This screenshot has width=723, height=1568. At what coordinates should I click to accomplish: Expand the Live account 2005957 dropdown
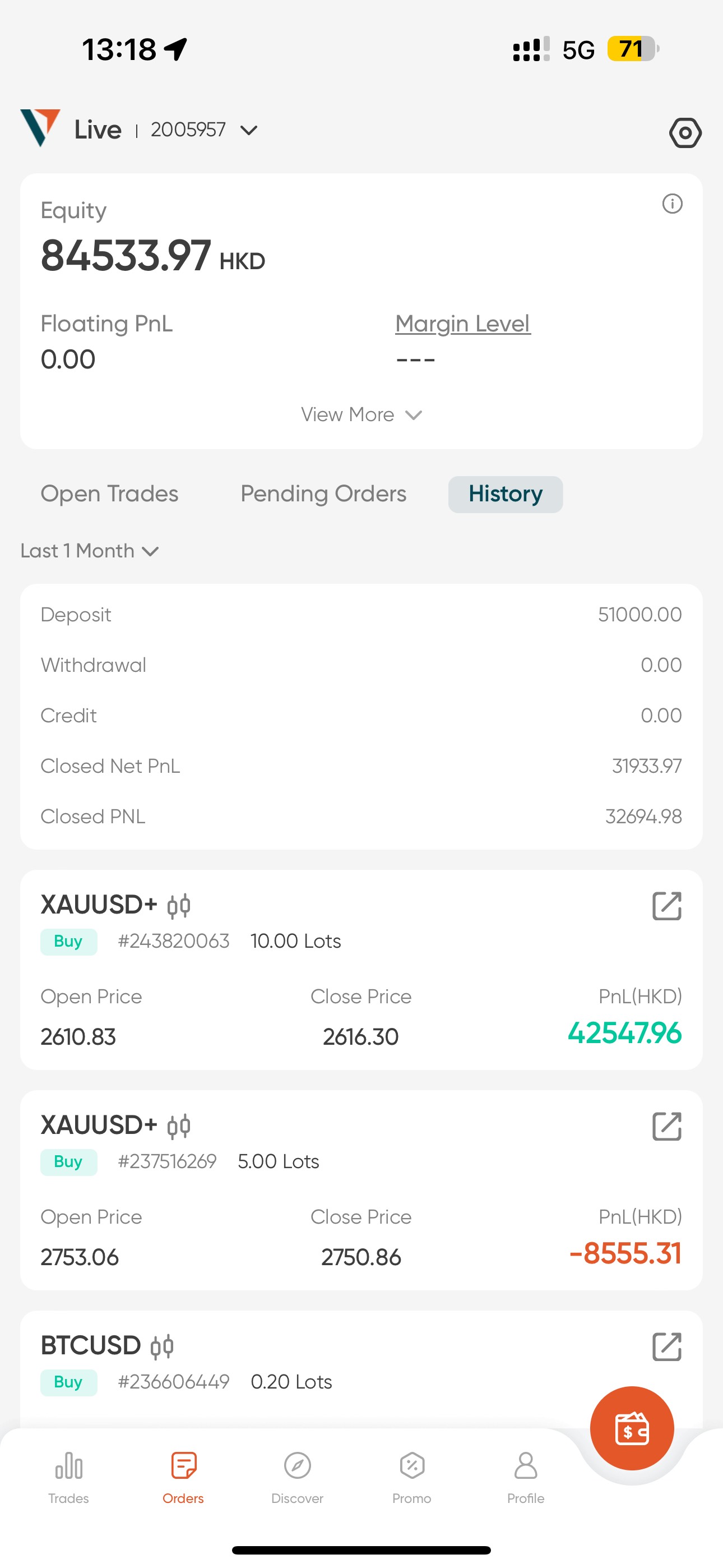(x=249, y=130)
